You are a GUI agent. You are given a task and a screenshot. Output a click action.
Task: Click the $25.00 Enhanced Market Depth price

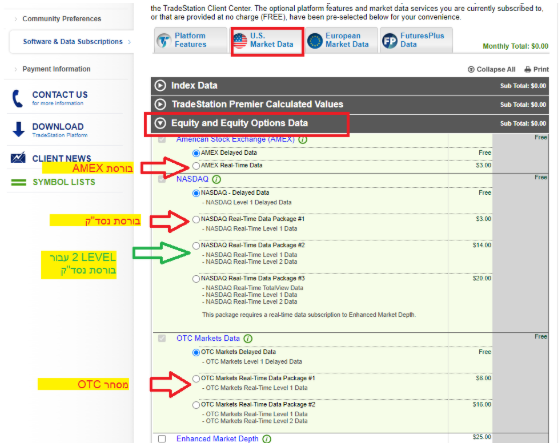pyautogui.click(x=482, y=437)
